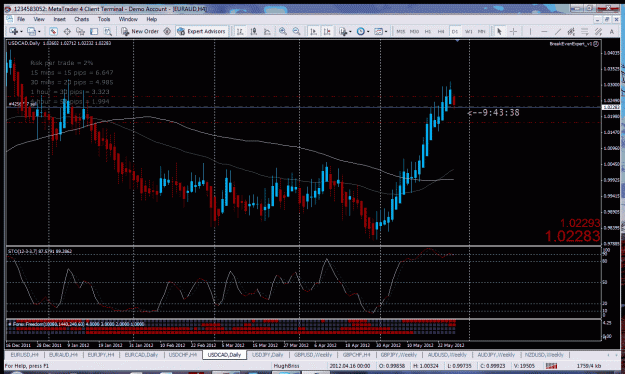This screenshot has width=625, height=374.
Task: Open the Charts menu
Action: (81, 19)
